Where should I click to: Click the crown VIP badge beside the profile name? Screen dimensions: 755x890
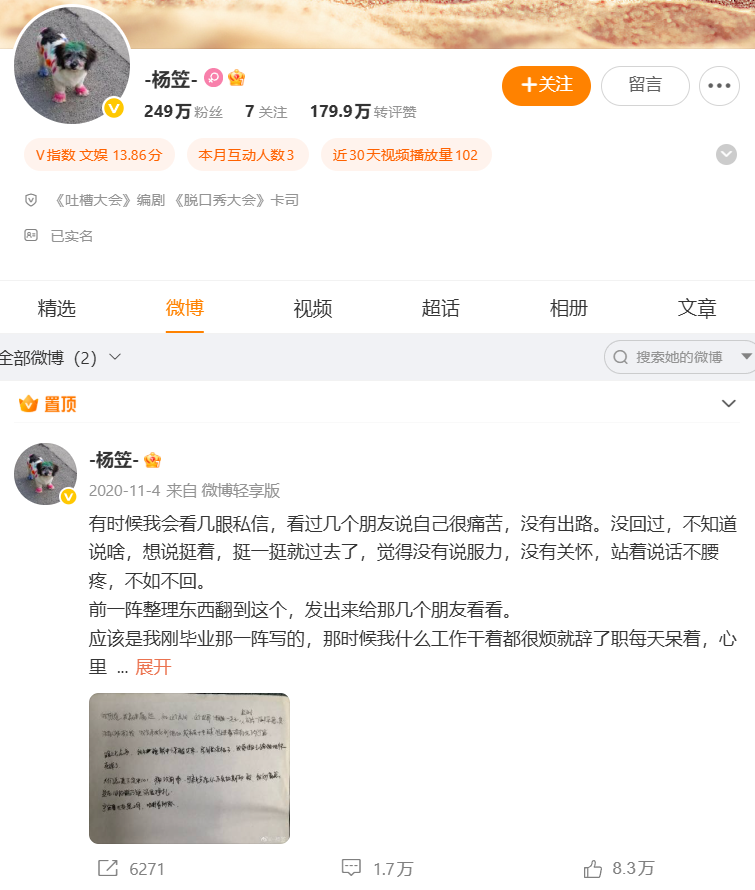pos(237,78)
